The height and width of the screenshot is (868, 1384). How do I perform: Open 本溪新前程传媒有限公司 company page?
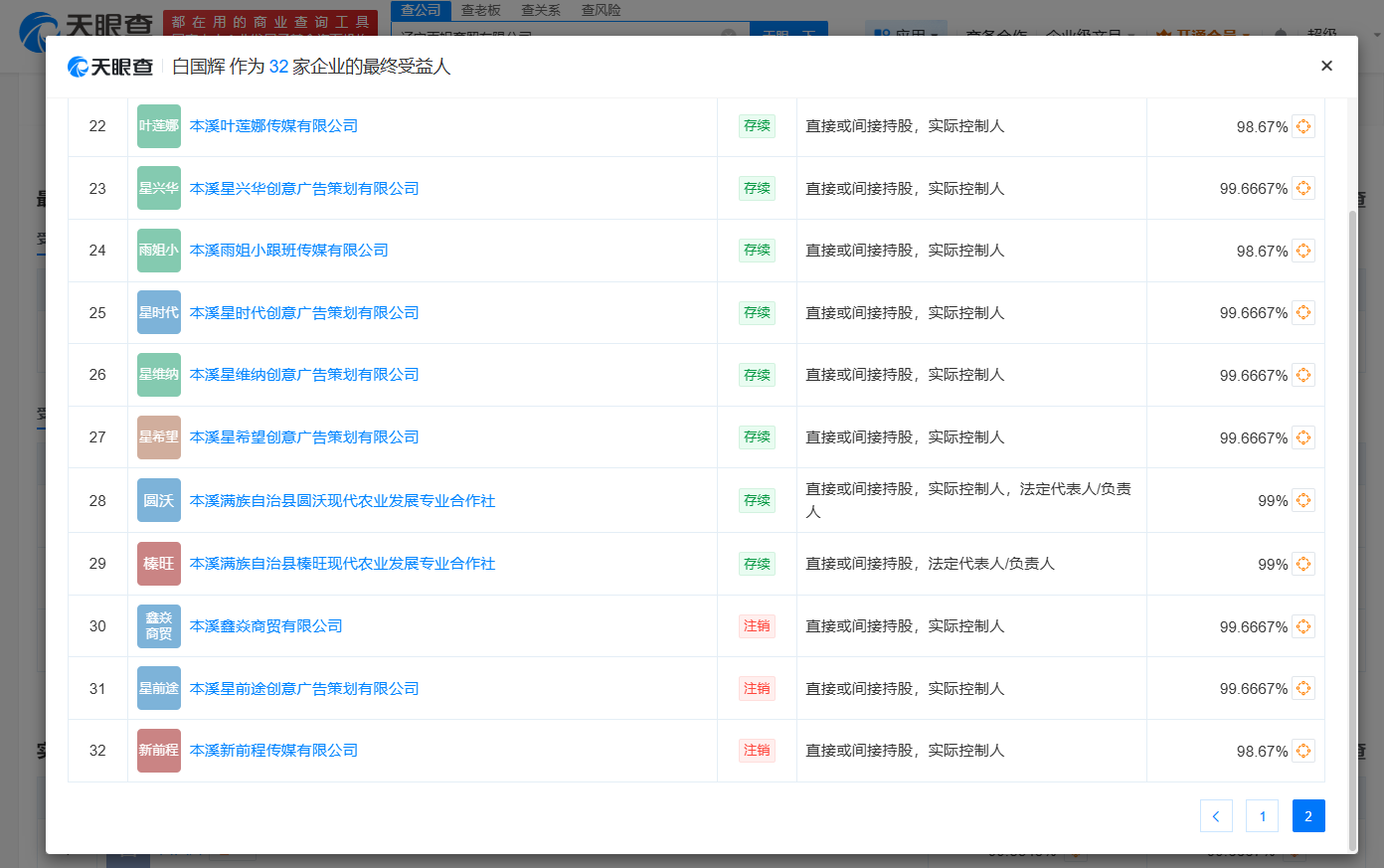[273, 751]
